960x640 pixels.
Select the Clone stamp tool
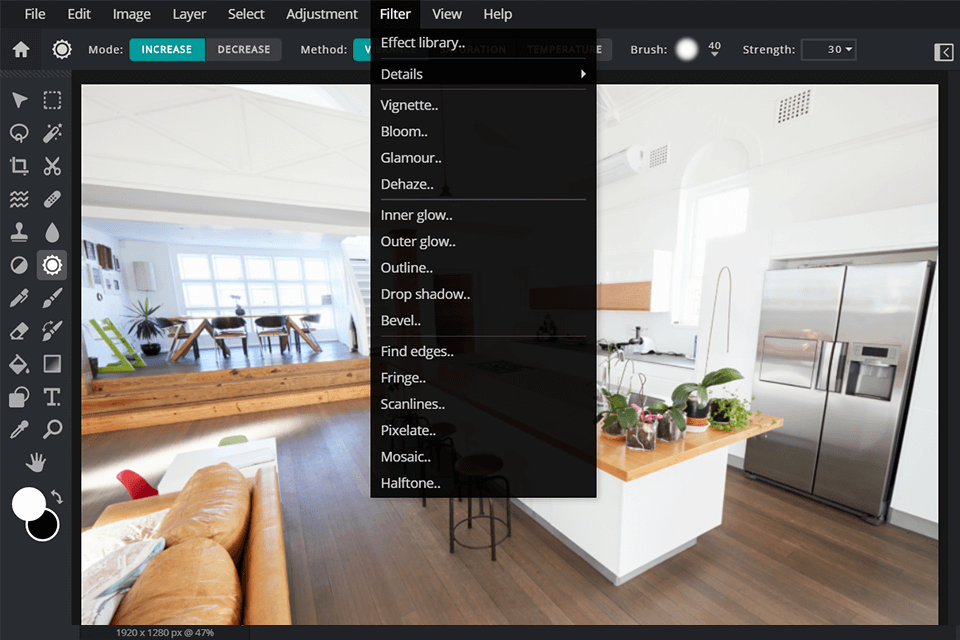pyautogui.click(x=18, y=232)
